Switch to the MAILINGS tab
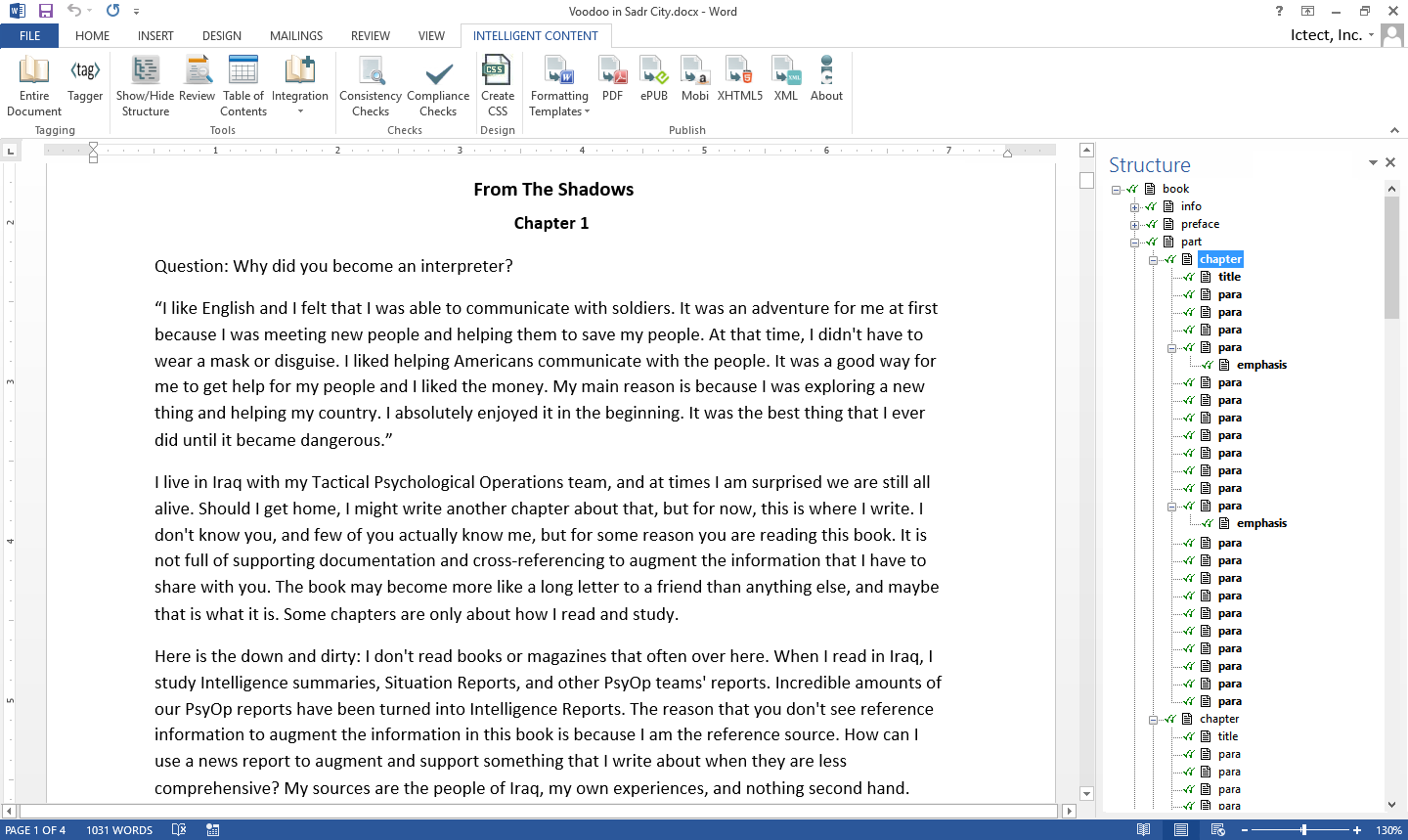The image size is (1408, 840). point(296,36)
